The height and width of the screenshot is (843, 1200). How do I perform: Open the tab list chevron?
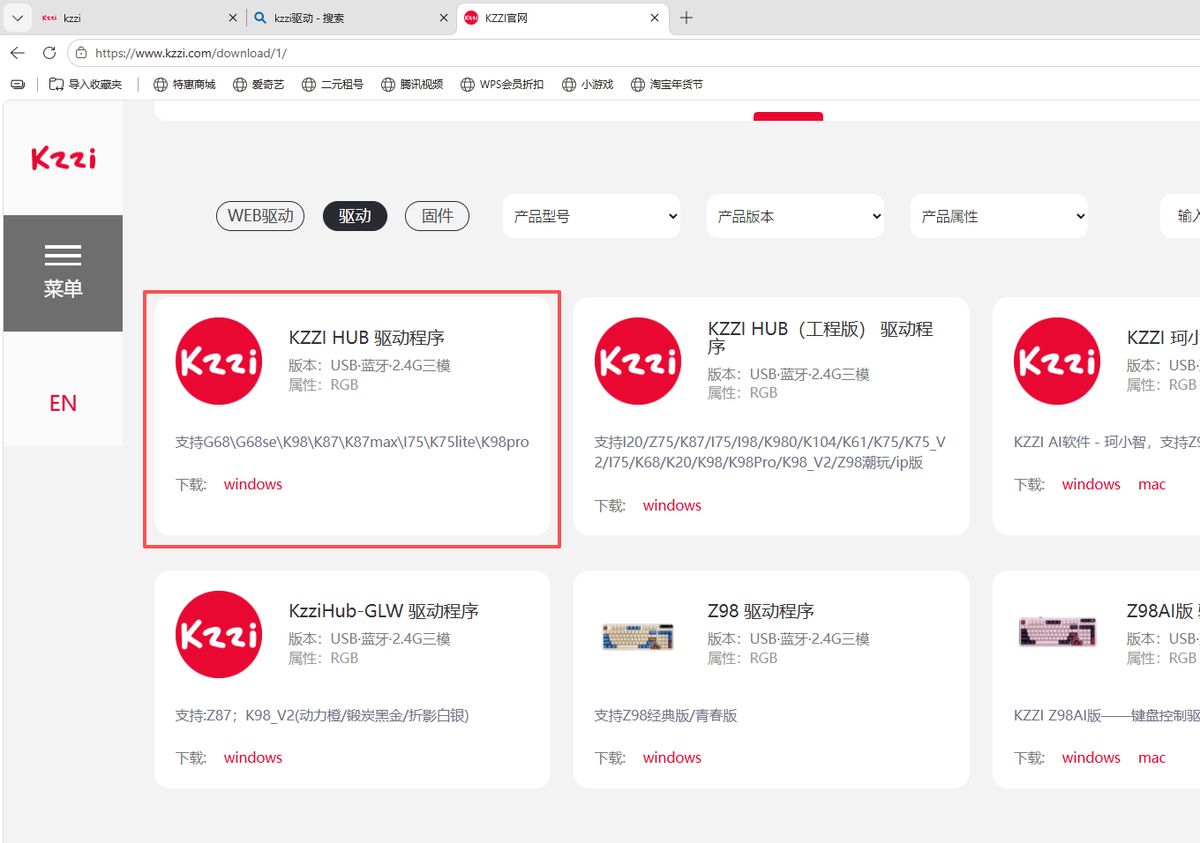click(x=17, y=18)
